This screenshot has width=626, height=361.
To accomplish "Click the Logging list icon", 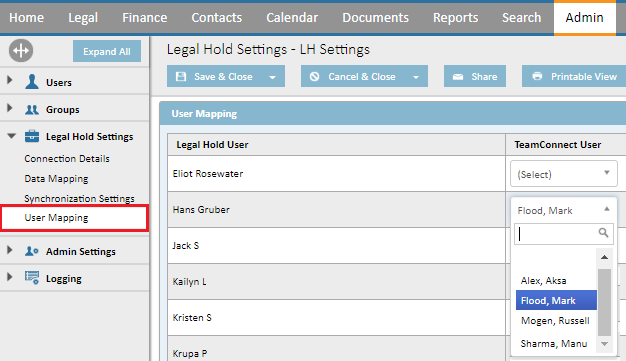I will click(x=32, y=278).
